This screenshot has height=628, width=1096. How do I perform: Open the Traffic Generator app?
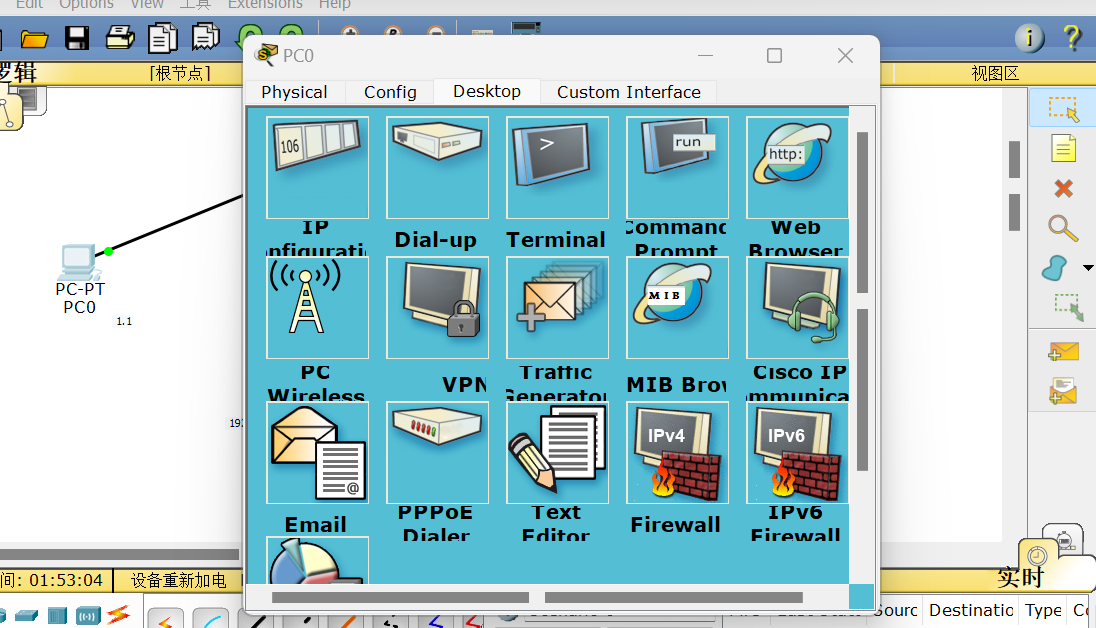point(557,308)
